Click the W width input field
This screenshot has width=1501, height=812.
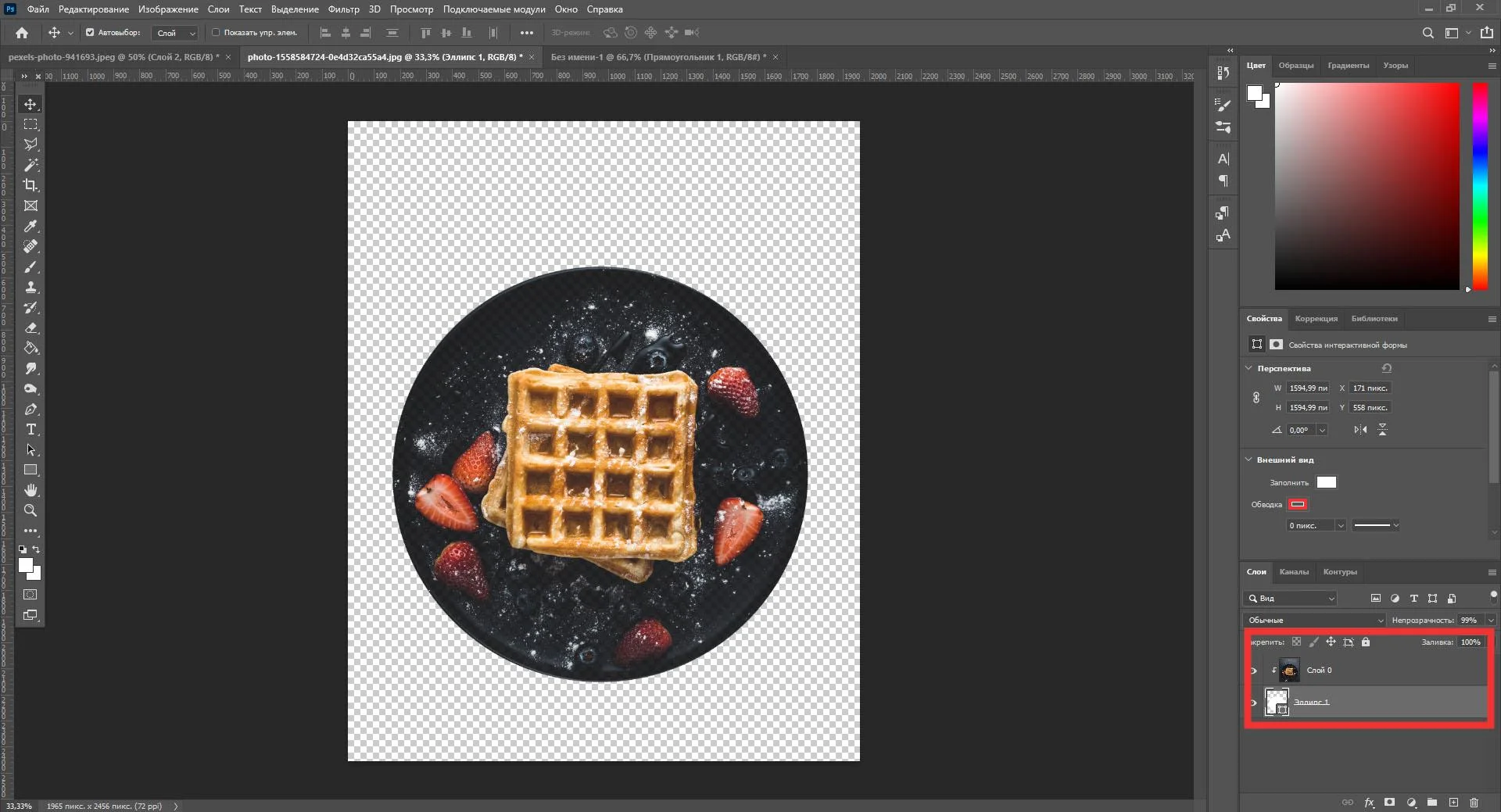1307,388
